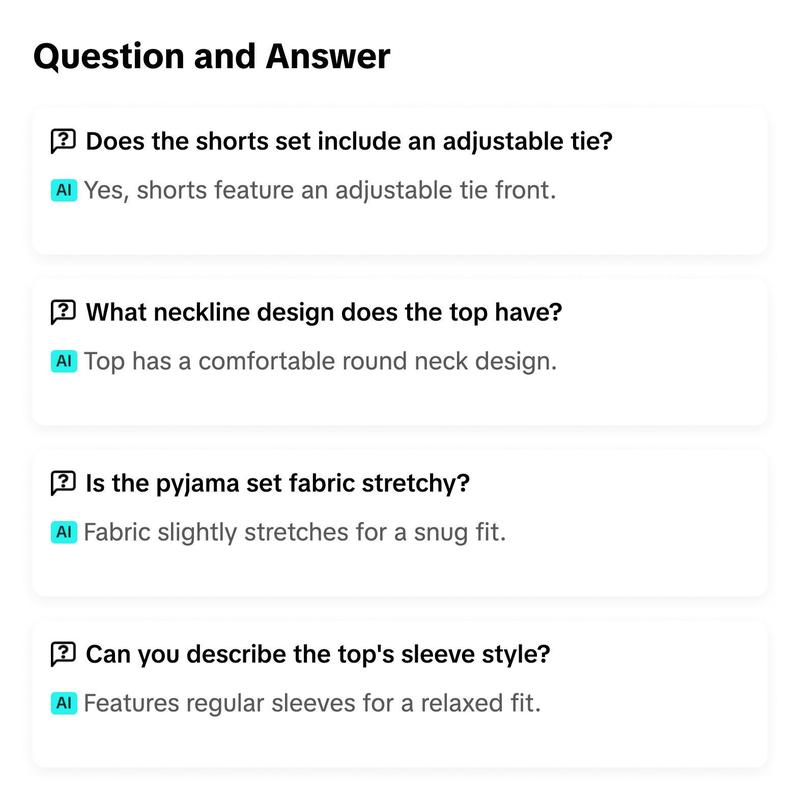Select answer 'Features regular sleeves for a relaxed fit.'
Image resolution: width=800 pixels, height=800 pixels.
pyautogui.click(x=312, y=703)
